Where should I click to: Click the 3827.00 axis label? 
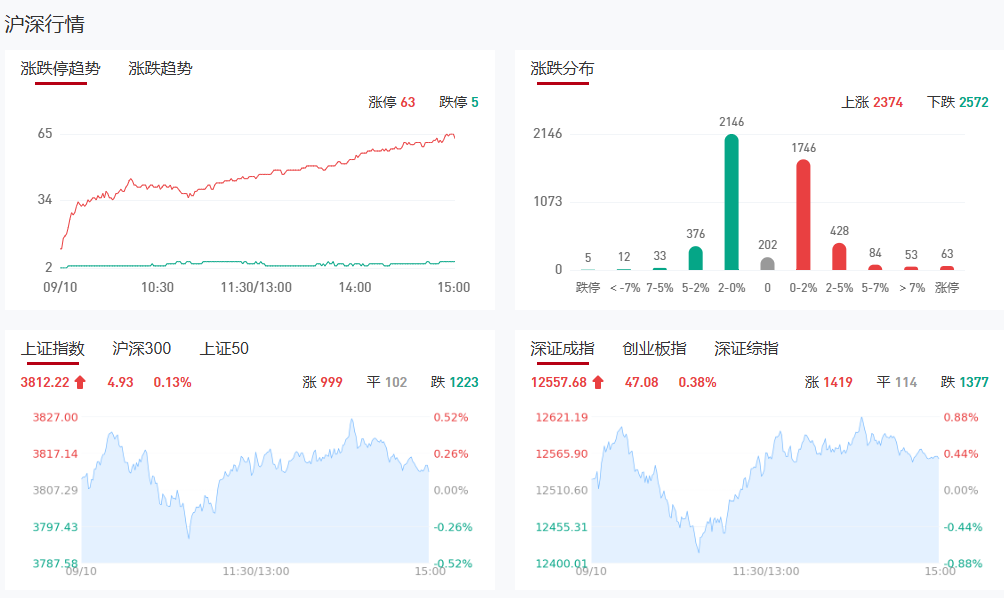[55, 417]
